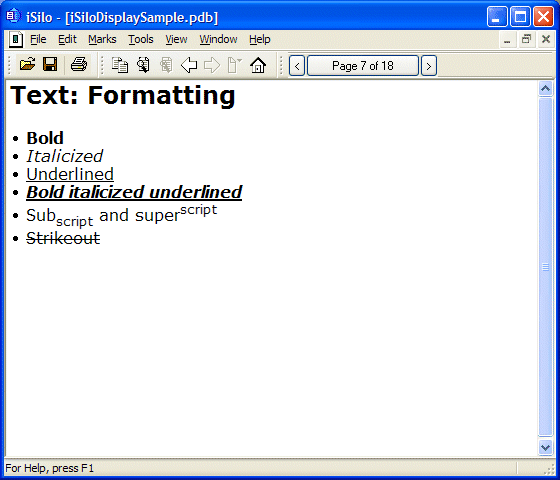Click the Copy pages icon
Screen dimensions: 560x480
120,65
